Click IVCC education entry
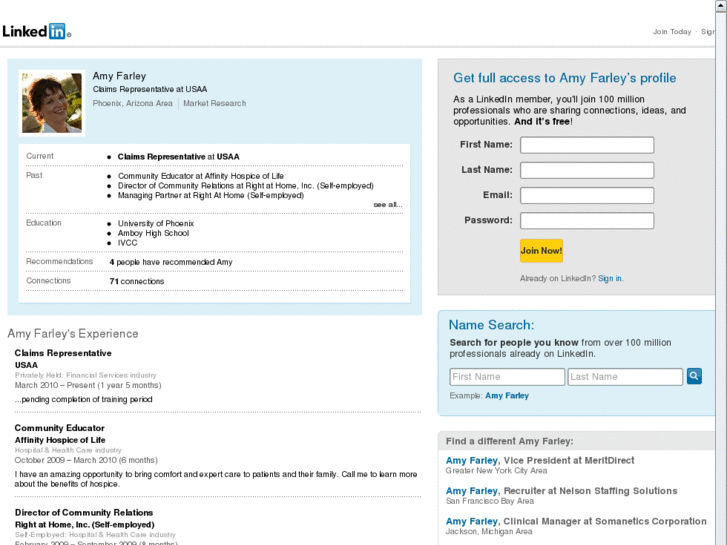Viewport: 727px width, 545px height. click(128, 243)
